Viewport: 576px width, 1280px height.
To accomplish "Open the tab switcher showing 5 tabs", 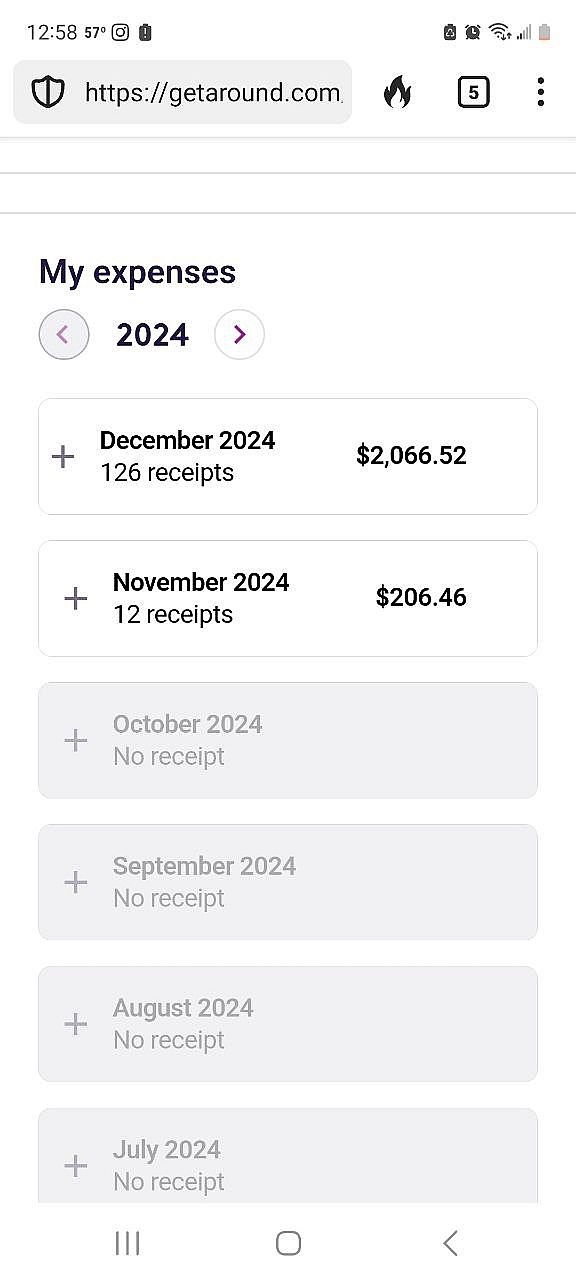I will tap(473, 93).
